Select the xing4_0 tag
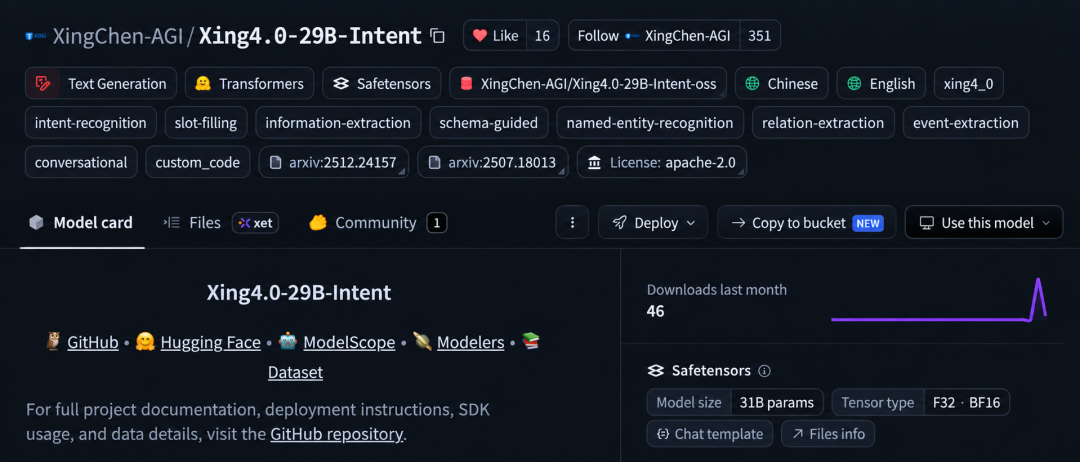Image resolution: width=1080 pixels, height=462 pixels. [x=968, y=84]
